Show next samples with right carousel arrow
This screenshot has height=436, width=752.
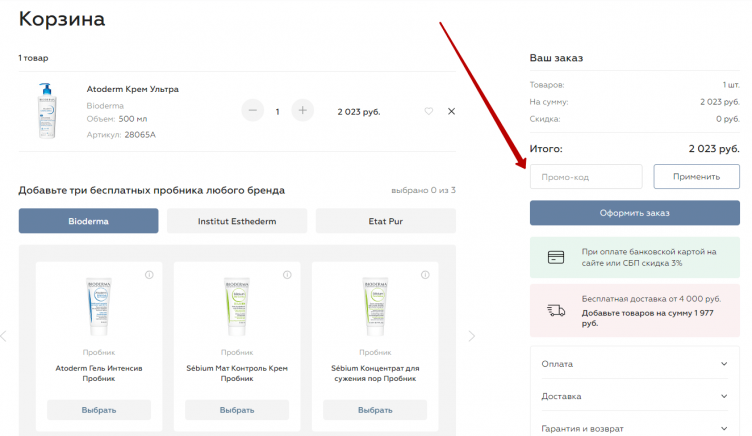[x=472, y=336]
